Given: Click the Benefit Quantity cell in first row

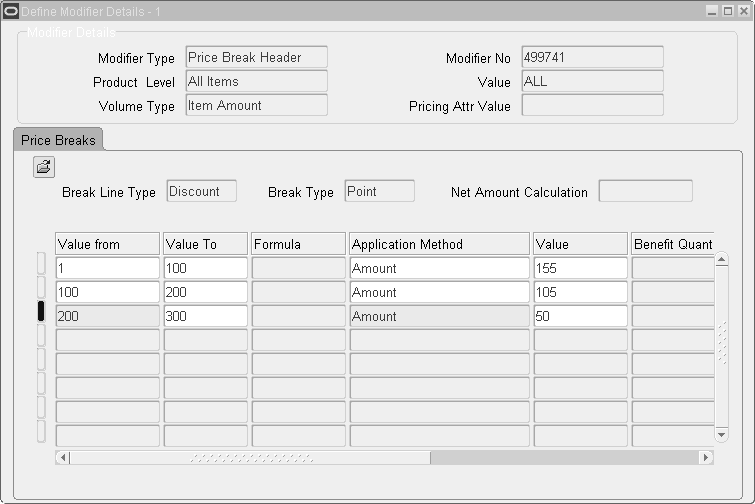Looking at the screenshot, I should pyautogui.click(x=673, y=268).
